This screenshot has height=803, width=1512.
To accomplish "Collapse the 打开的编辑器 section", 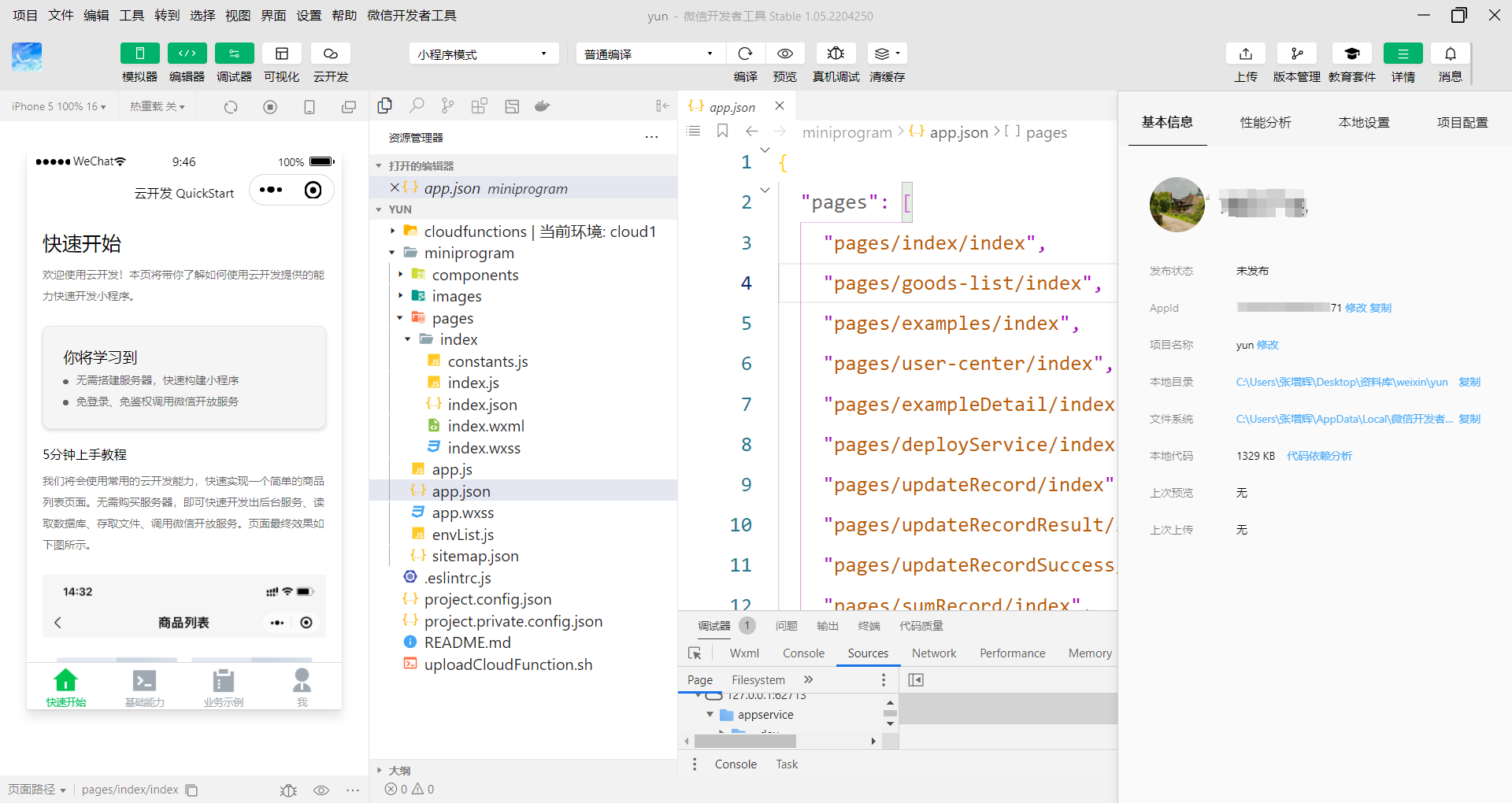I will pos(379,166).
